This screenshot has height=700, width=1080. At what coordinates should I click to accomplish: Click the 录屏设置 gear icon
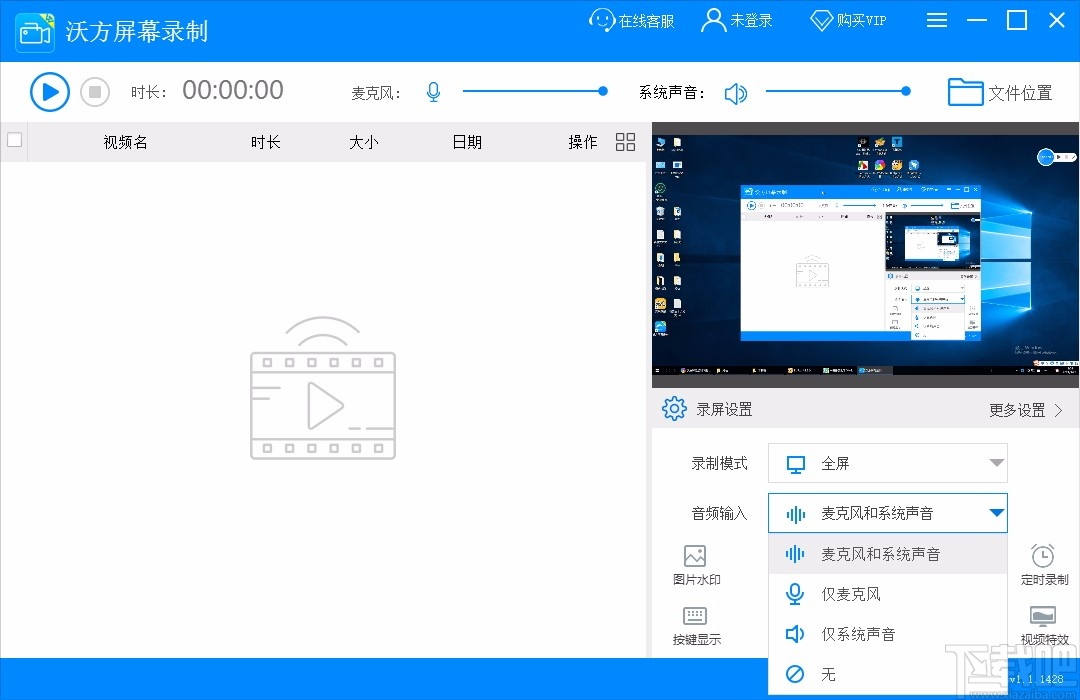tap(673, 408)
